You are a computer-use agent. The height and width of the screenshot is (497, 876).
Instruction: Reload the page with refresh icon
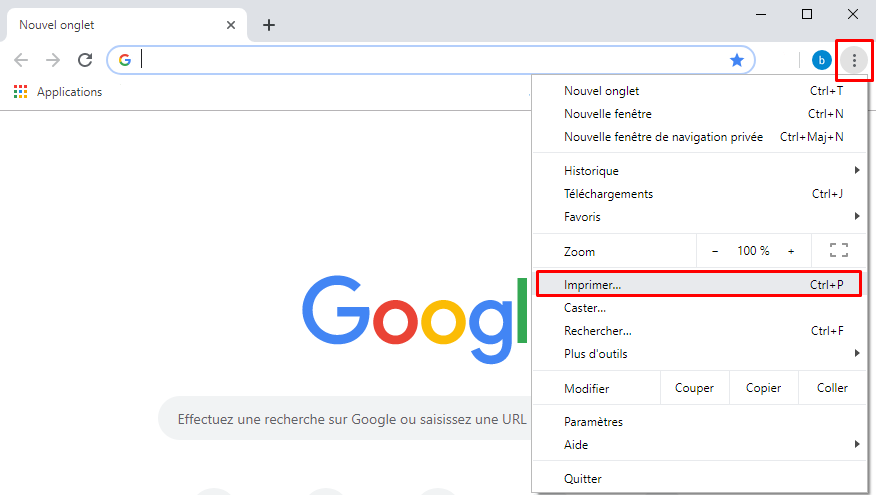85,60
